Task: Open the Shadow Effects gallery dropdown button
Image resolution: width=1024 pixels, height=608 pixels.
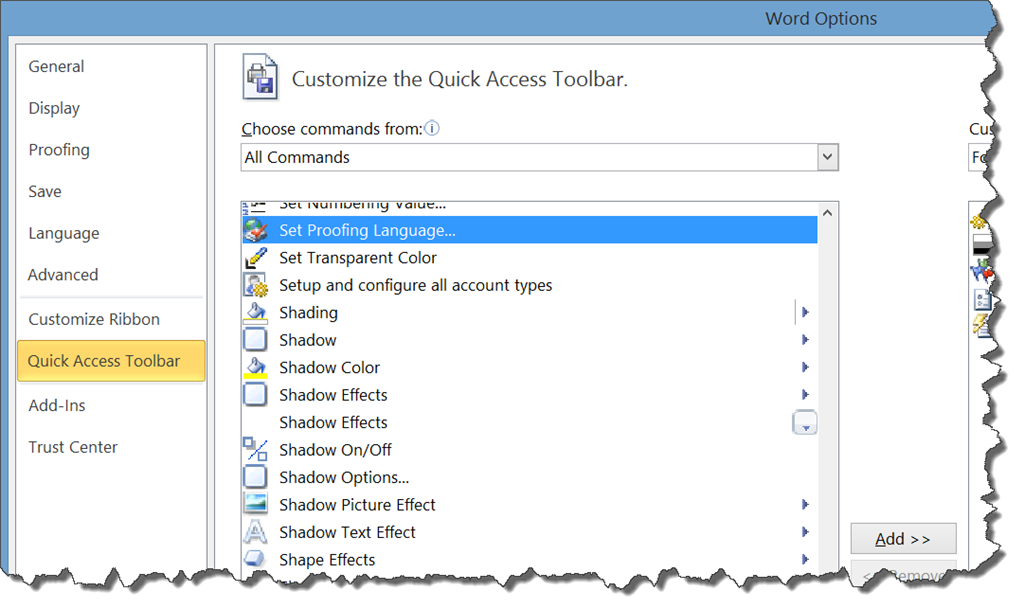Action: coord(805,423)
